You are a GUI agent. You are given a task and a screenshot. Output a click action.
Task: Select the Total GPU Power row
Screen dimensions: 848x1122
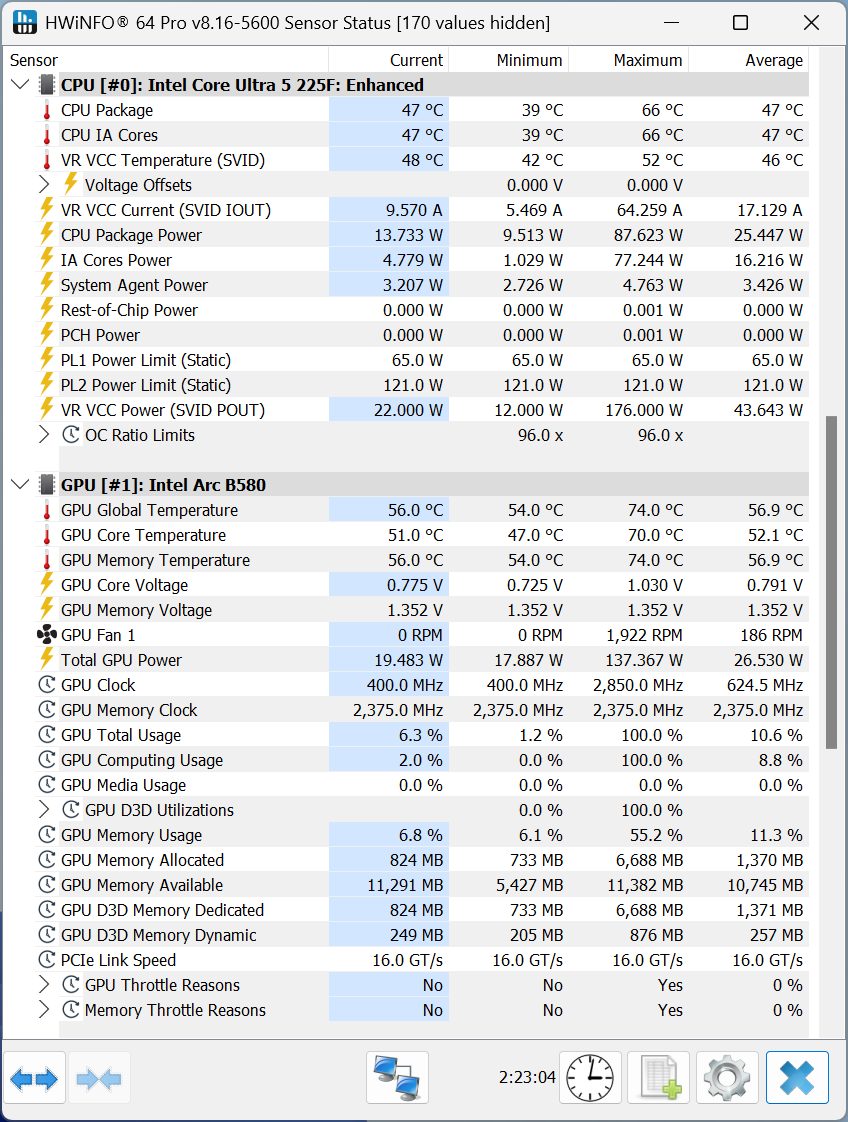[x=121, y=660]
